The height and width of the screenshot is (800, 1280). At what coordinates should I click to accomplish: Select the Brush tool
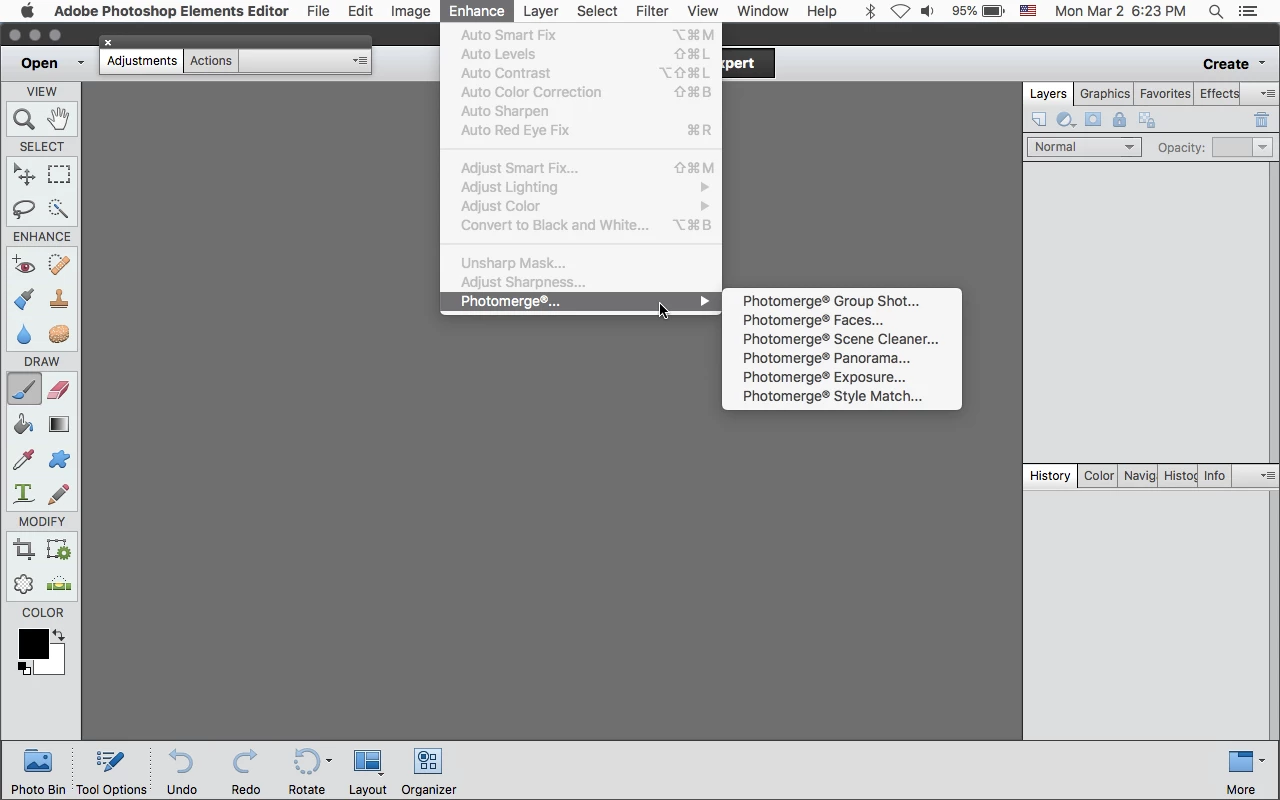coord(24,389)
